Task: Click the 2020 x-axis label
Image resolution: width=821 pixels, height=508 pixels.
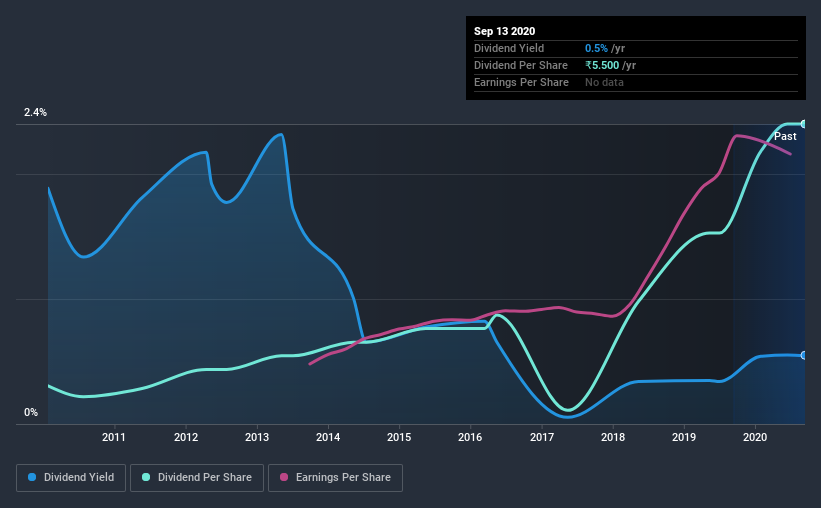Action: [x=755, y=437]
